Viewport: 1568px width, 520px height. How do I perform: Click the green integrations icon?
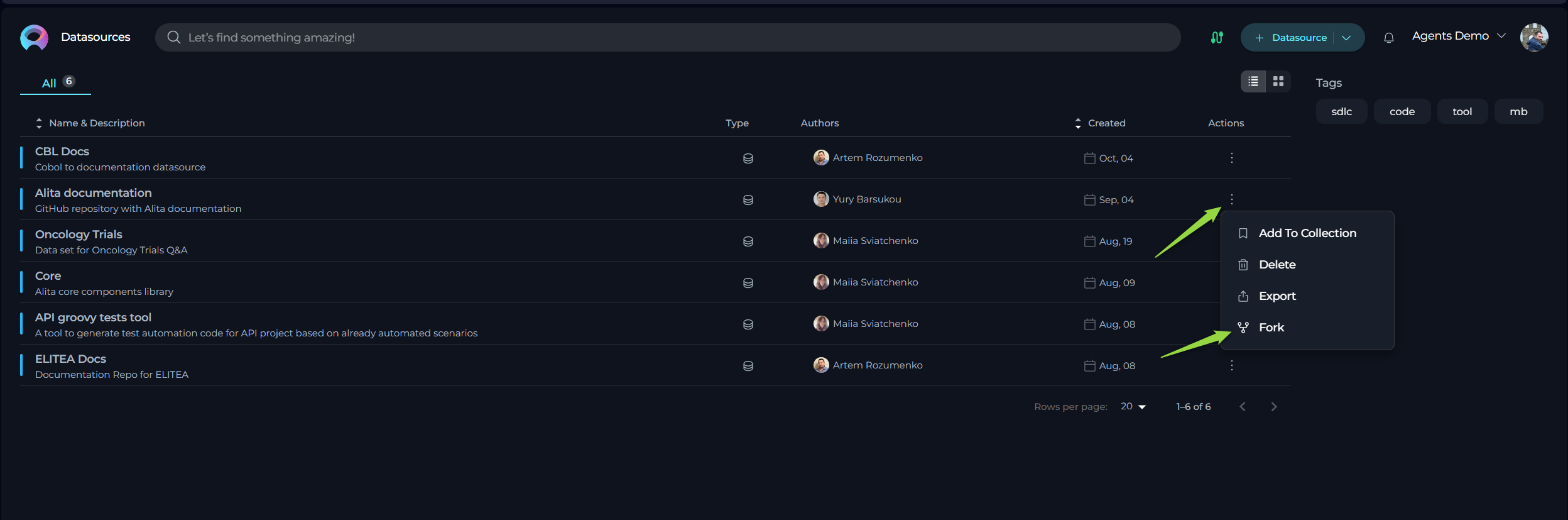coord(1217,38)
